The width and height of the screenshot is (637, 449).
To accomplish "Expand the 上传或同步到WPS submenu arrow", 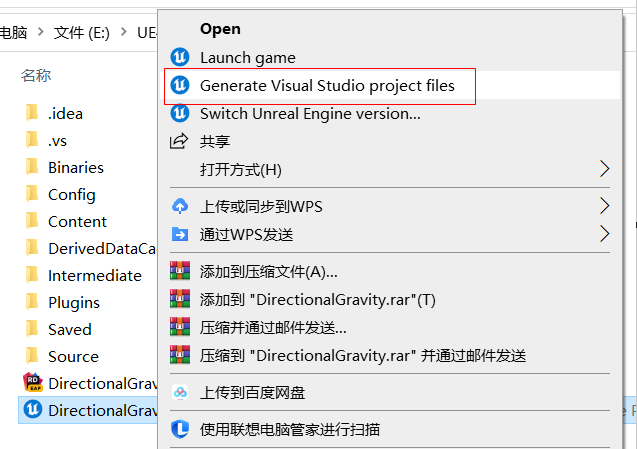I will [x=604, y=206].
